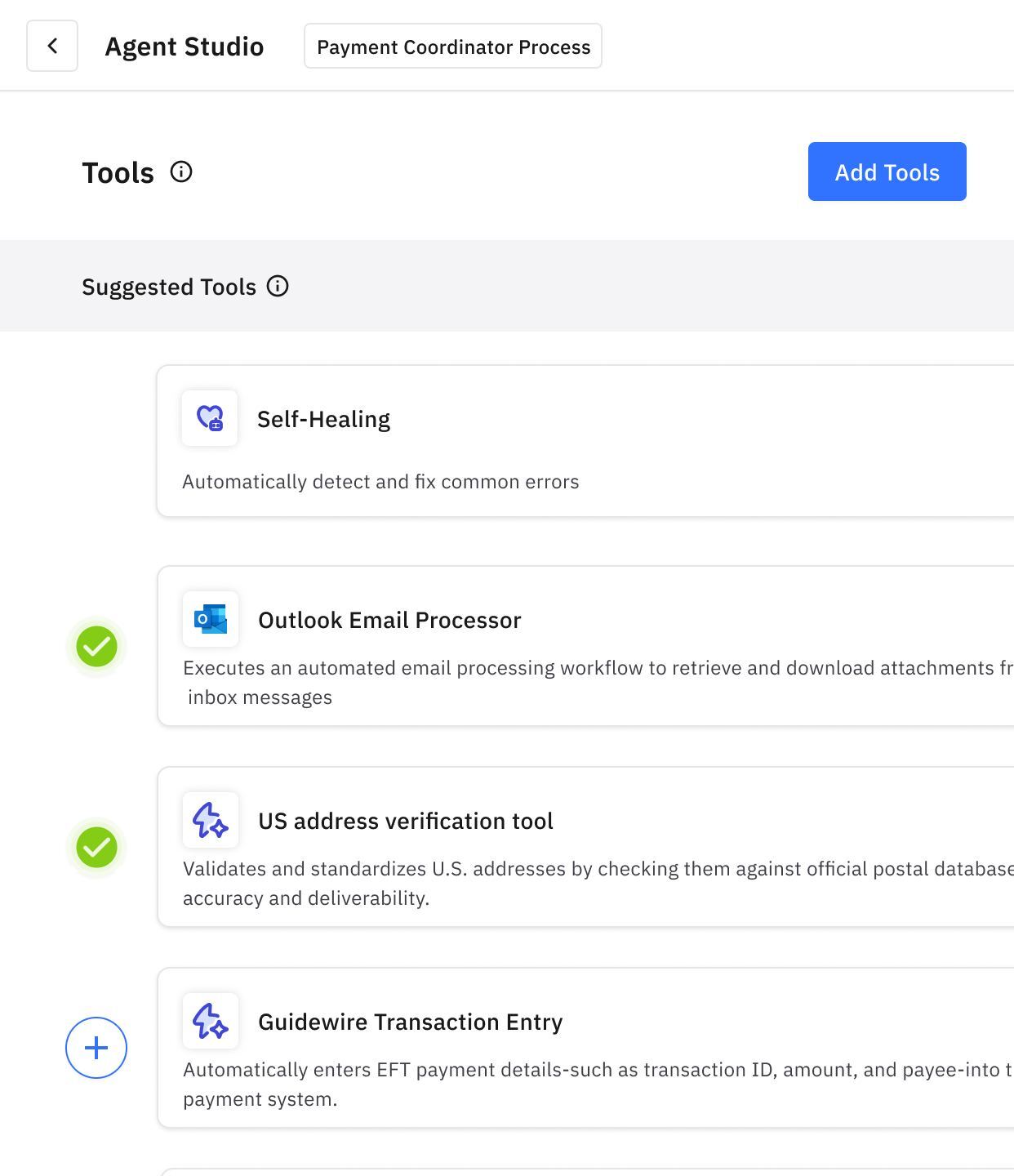Open the Suggested Tools info tooltip icon

[x=278, y=287]
